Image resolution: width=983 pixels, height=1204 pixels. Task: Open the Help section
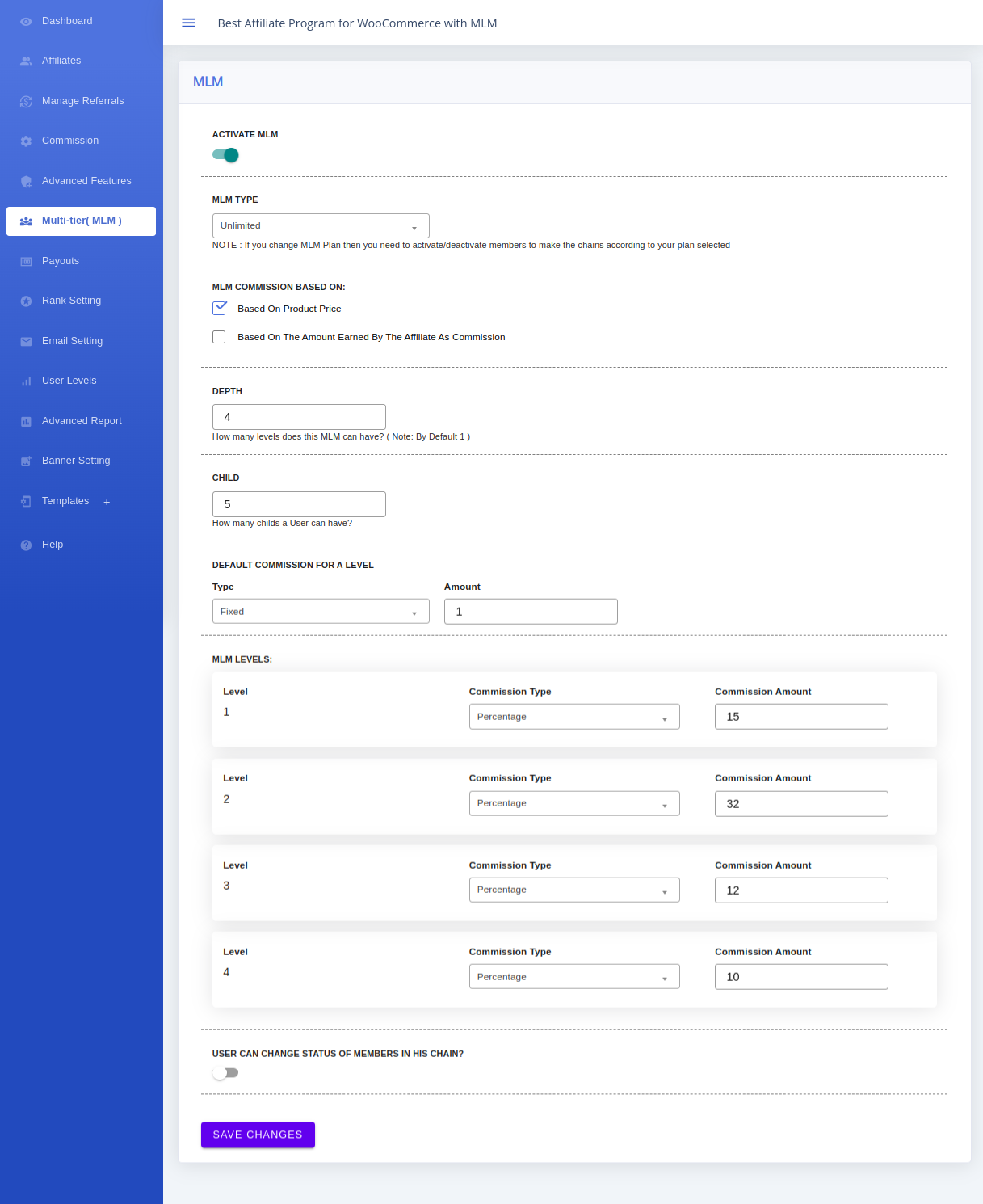point(52,544)
